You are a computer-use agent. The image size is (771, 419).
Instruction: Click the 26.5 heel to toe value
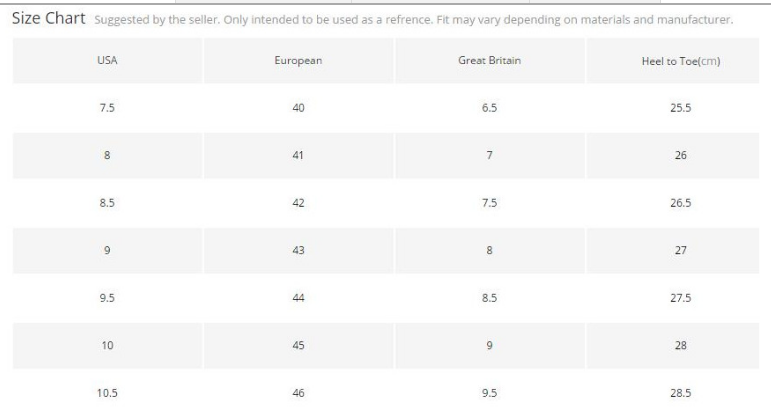coord(681,202)
